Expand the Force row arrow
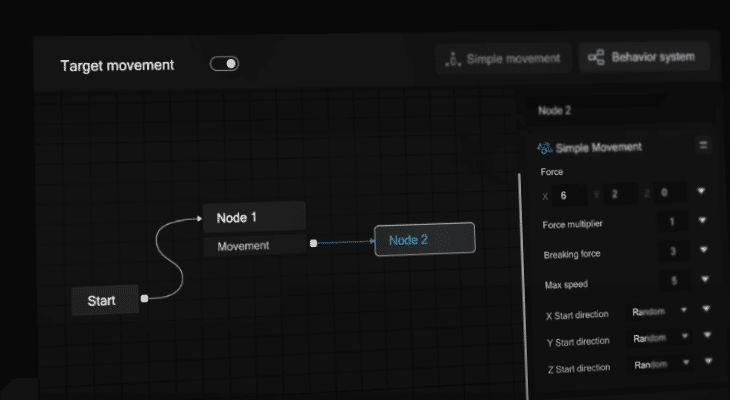730x400 pixels. 701,191
